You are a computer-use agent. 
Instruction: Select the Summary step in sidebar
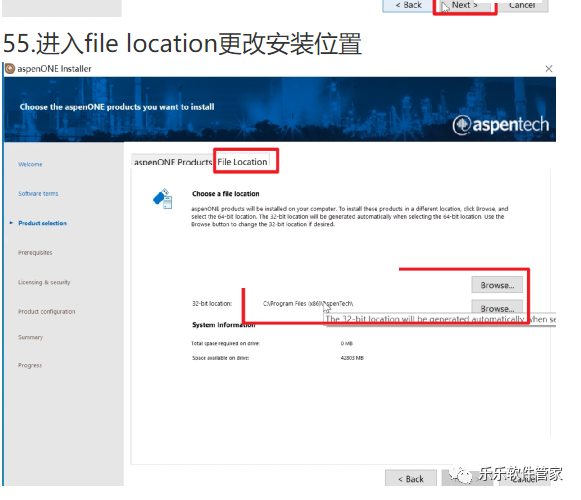30,337
